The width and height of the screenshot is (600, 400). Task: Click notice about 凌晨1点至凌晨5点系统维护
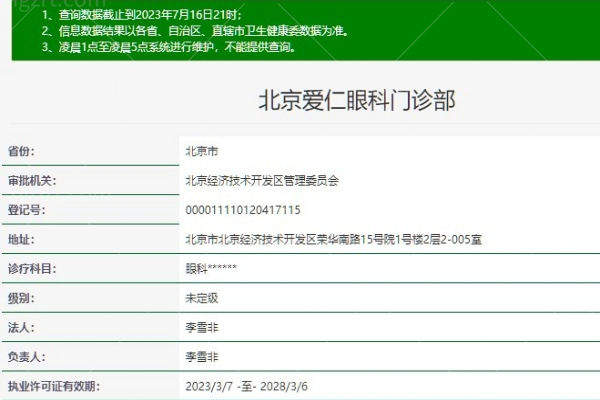click(169, 47)
